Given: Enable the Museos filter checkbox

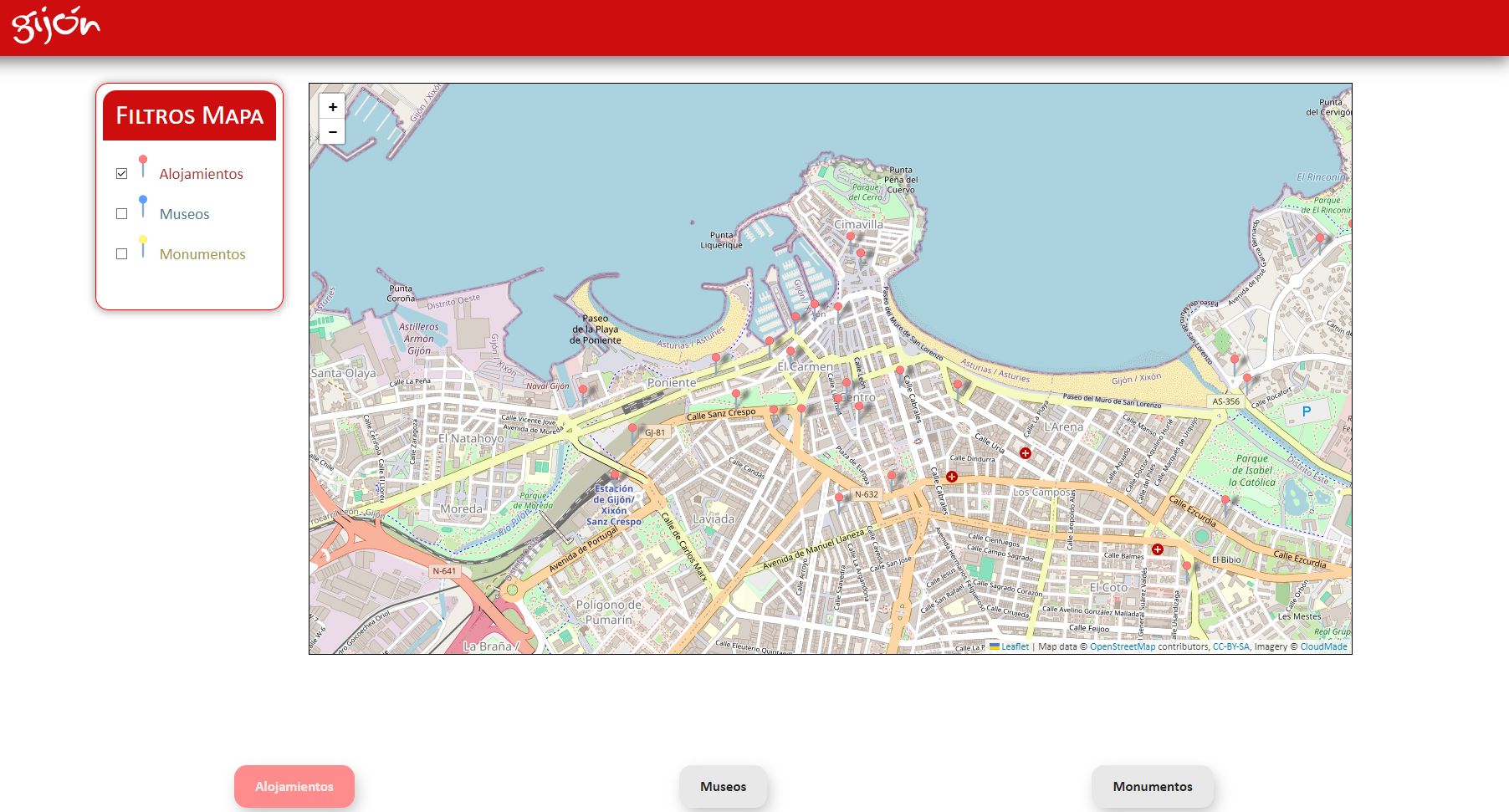Looking at the screenshot, I should 122,214.
